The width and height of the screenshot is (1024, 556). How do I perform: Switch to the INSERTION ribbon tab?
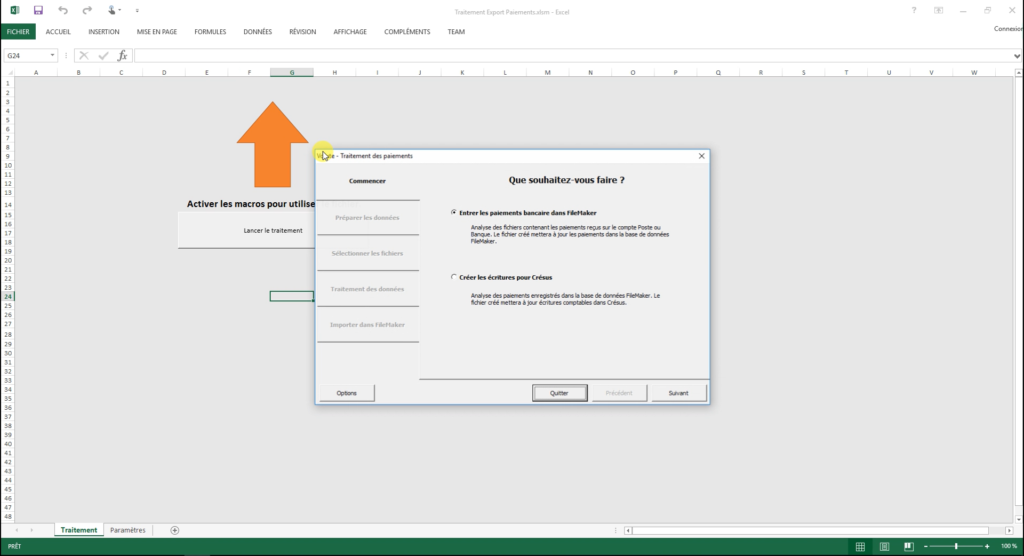[x=104, y=31]
